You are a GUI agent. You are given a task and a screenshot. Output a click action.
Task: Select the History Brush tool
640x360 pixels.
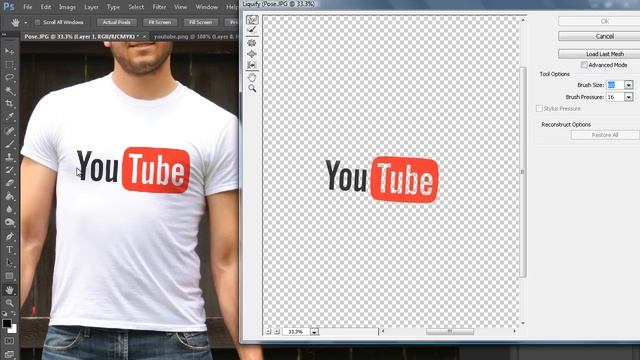(x=9, y=170)
